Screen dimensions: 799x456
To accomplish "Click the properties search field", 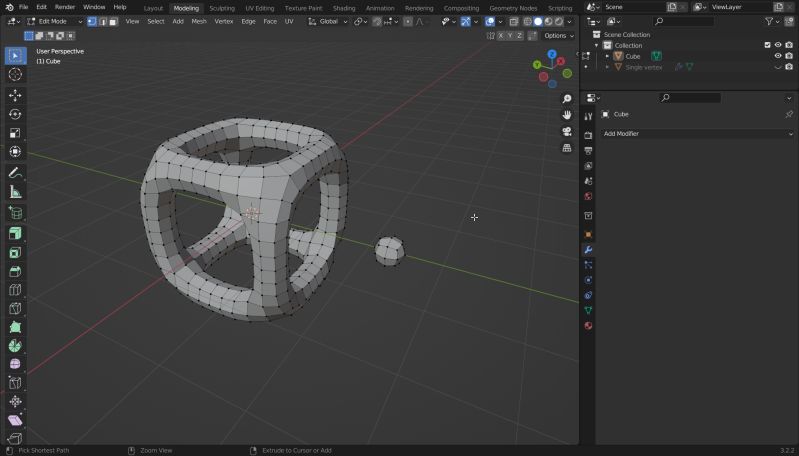I will (x=690, y=98).
